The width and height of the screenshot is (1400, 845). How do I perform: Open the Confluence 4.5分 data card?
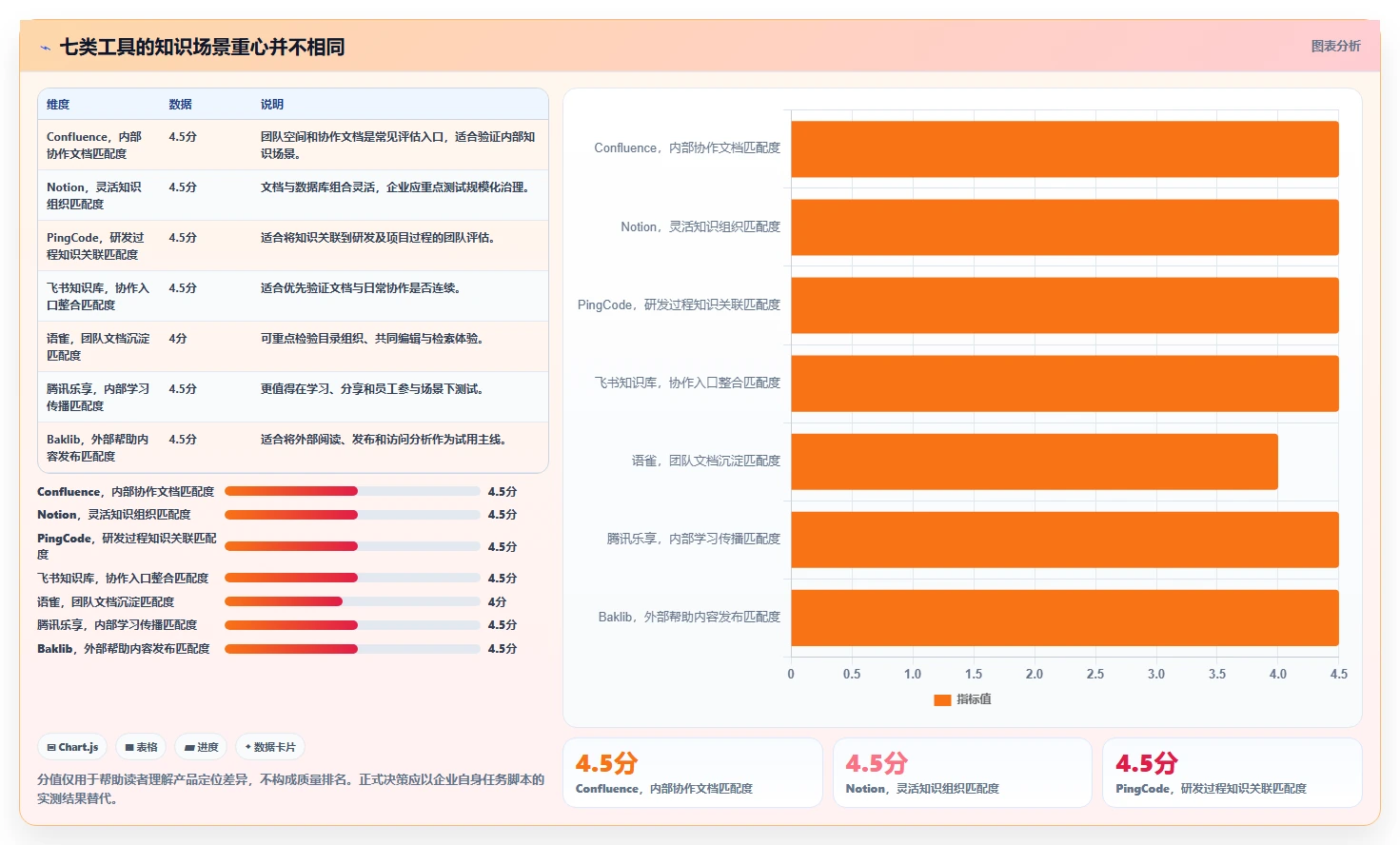click(x=693, y=773)
